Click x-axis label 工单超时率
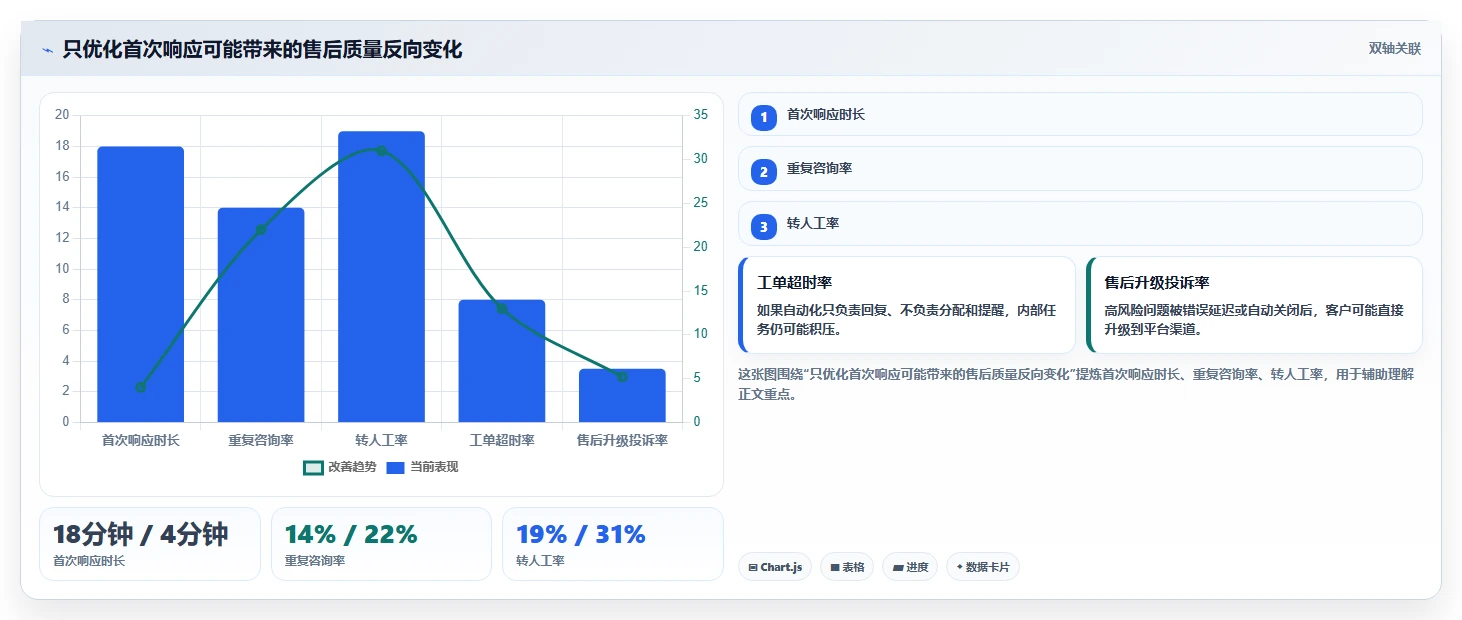Viewport: 1462px width, 620px height. pos(502,440)
